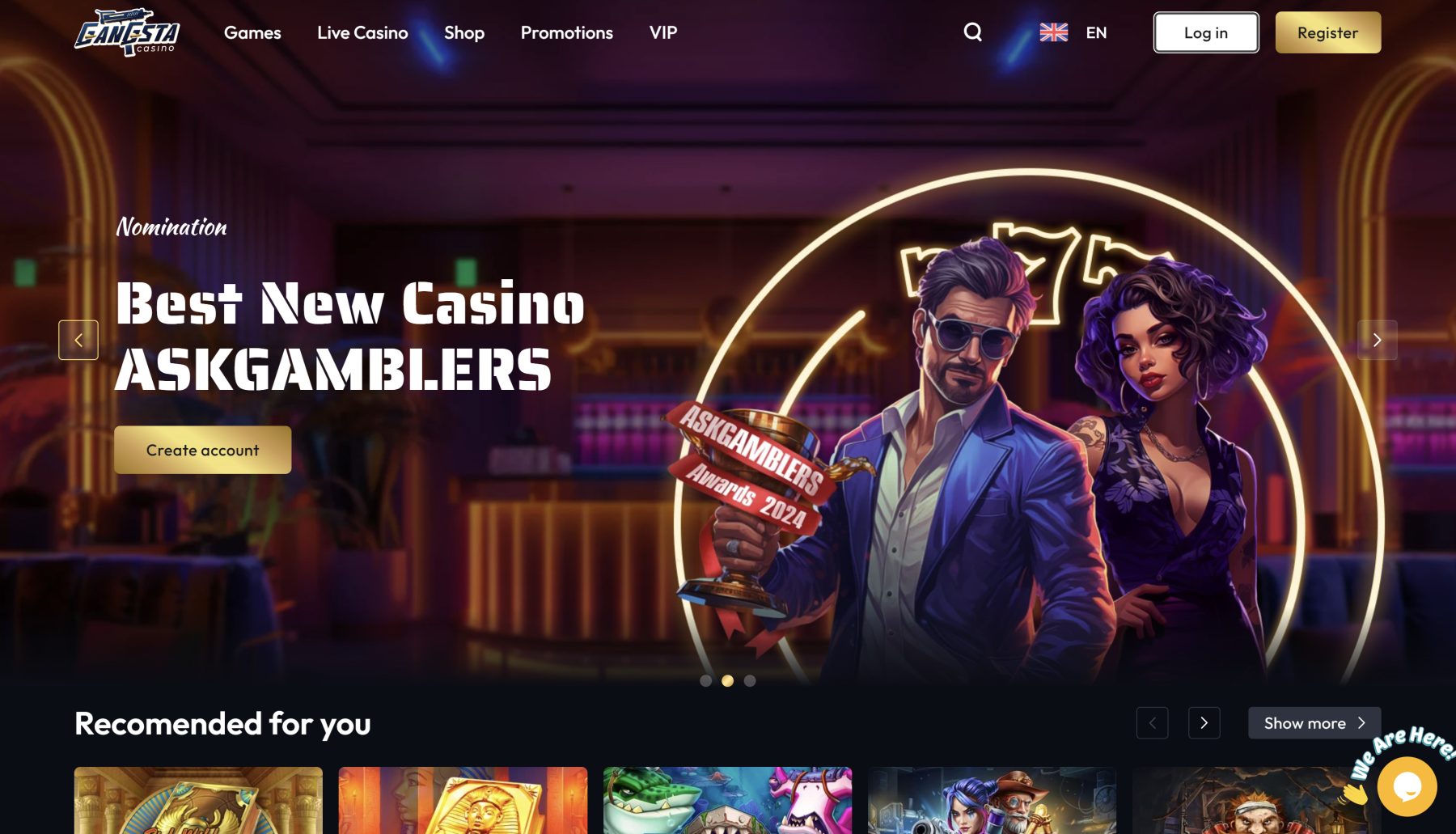The image size is (1456, 834).
Task: Go to the Promotions page
Action: coord(566,32)
